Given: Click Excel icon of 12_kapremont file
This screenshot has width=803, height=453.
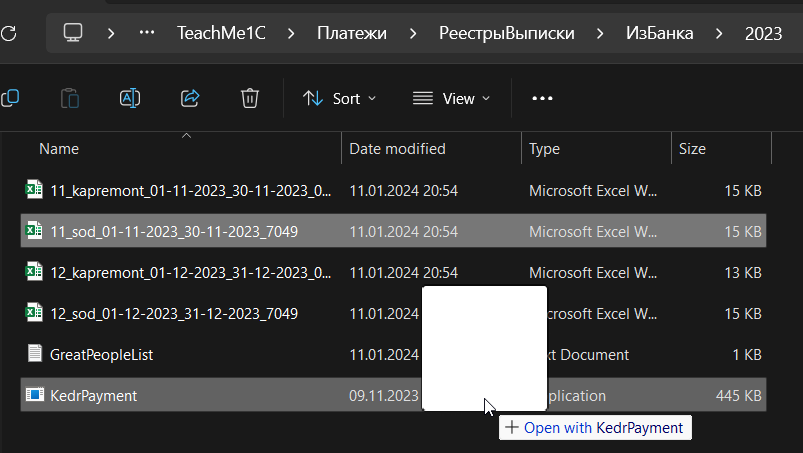Looking at the screenshot, I should [34, 271].
